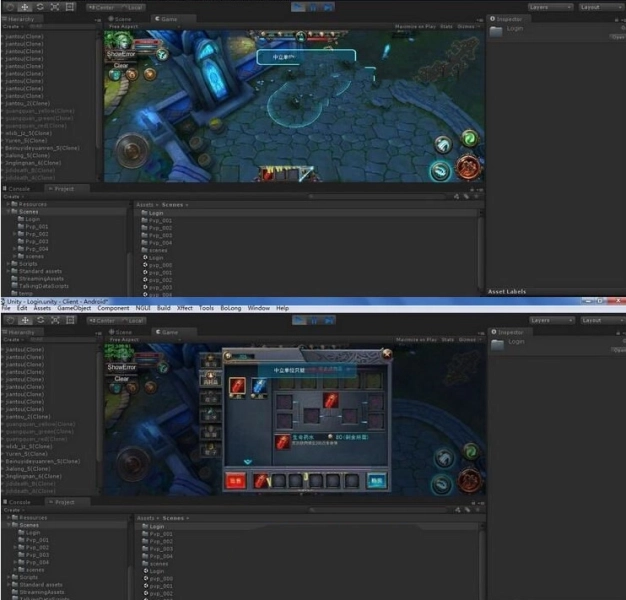Image resolution: width=626 pixels, height=600 pixels.
Task: Toggle Center pivot mode in lower toolbar
Action: click(102, 321)
